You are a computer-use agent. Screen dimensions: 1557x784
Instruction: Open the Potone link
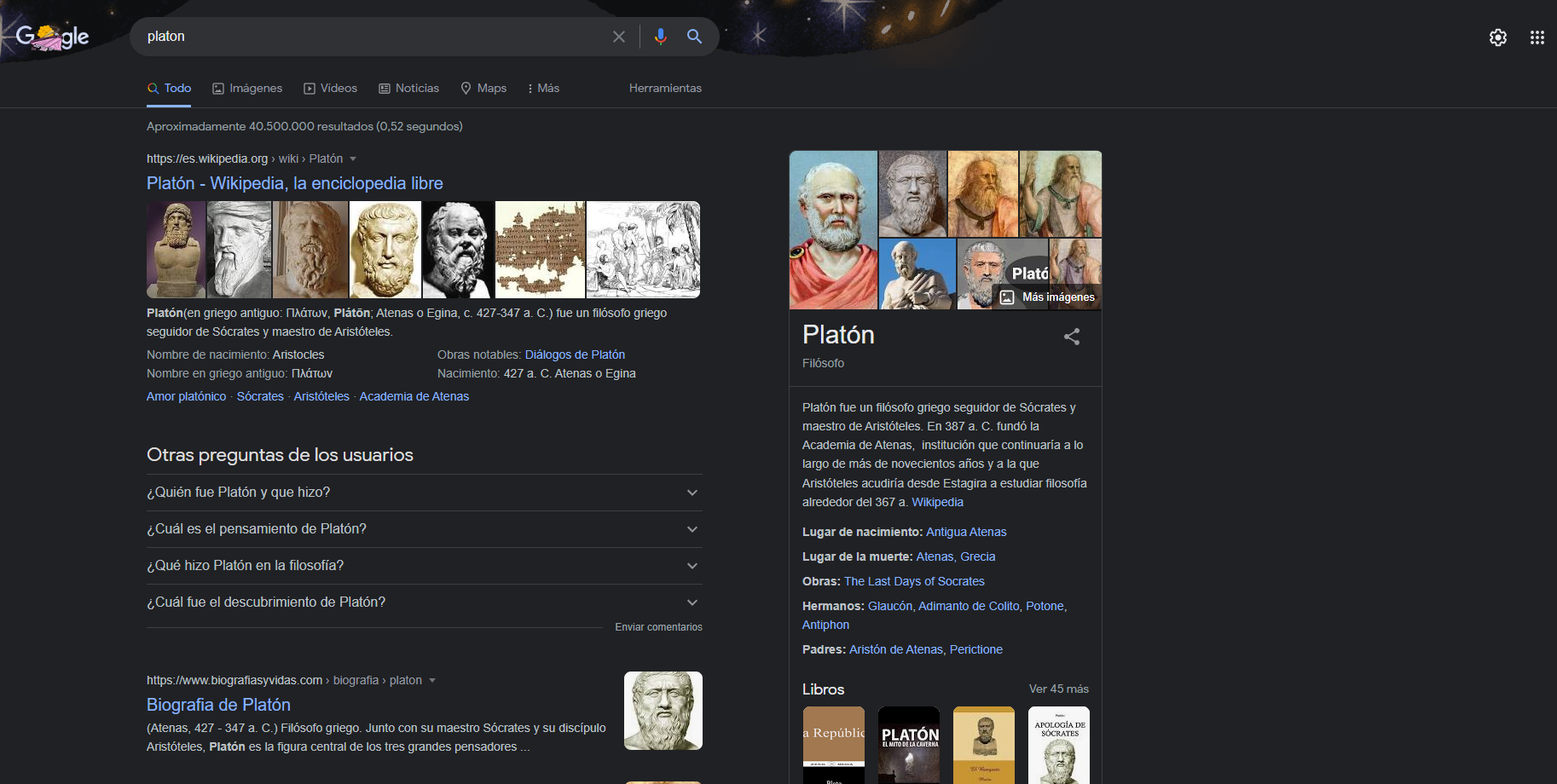pos(1045,606)
